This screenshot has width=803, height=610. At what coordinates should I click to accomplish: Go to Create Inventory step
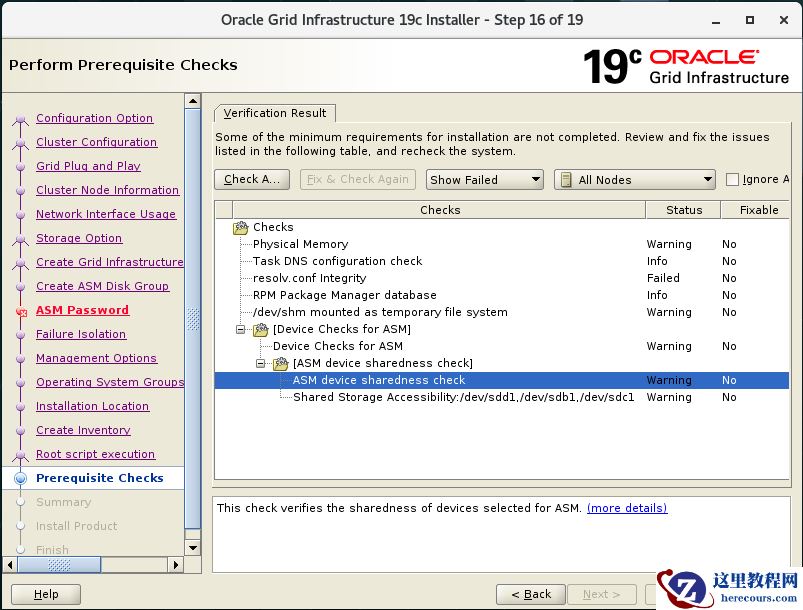point(83,430)
